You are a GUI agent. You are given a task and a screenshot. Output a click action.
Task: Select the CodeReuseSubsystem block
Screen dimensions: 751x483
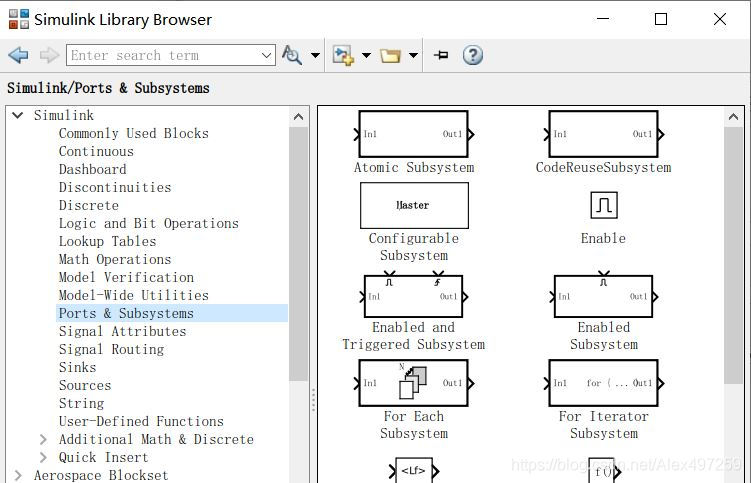pyautogui.click(x=603, y=134)
